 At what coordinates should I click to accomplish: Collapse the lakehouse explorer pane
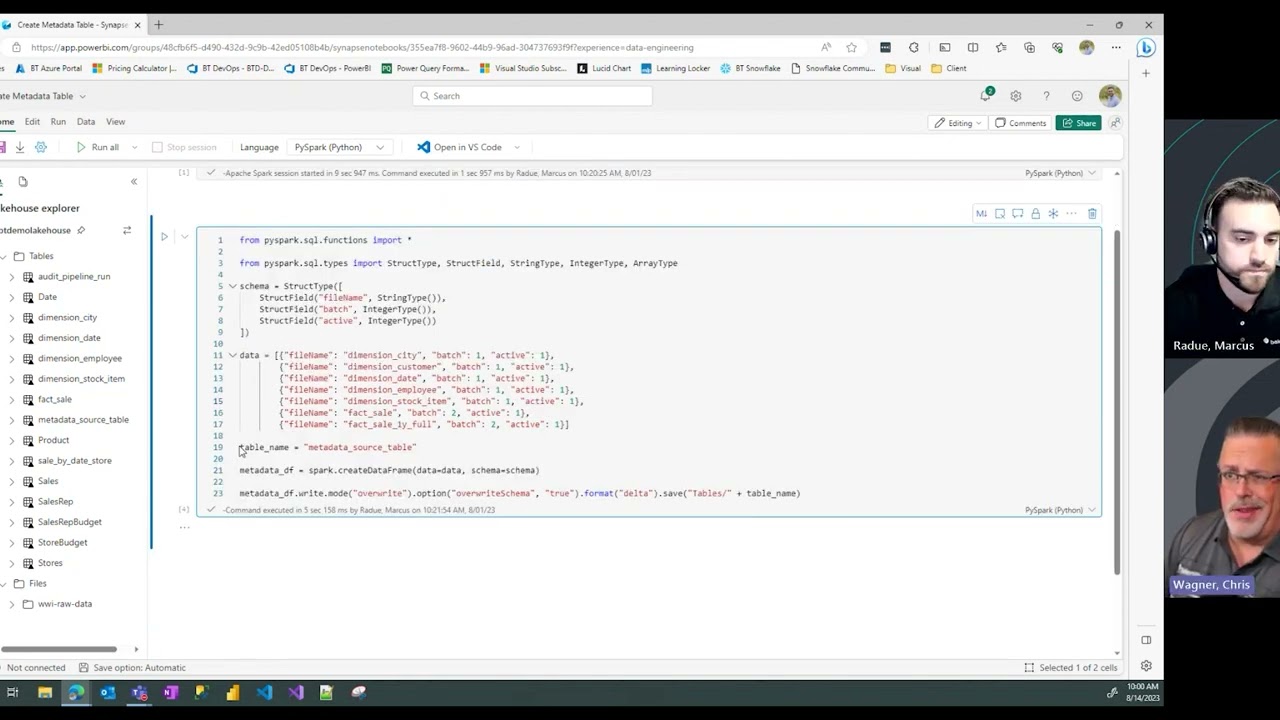(x=134, y=182)
